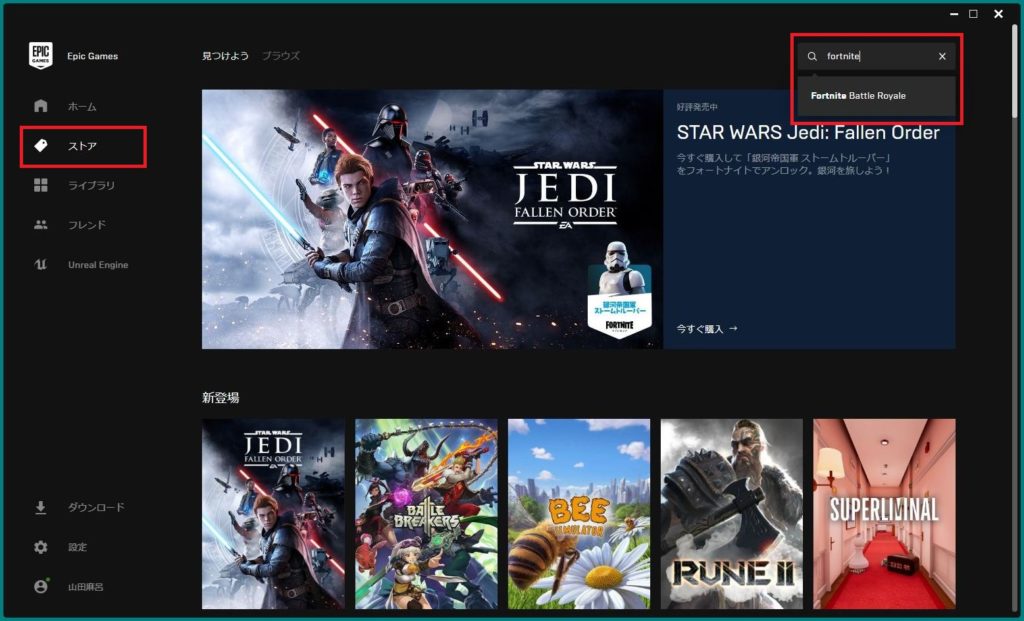Screen dimensions: 1024x621
Task: Click the search field containing fortnite
Action: click(876, 56)
